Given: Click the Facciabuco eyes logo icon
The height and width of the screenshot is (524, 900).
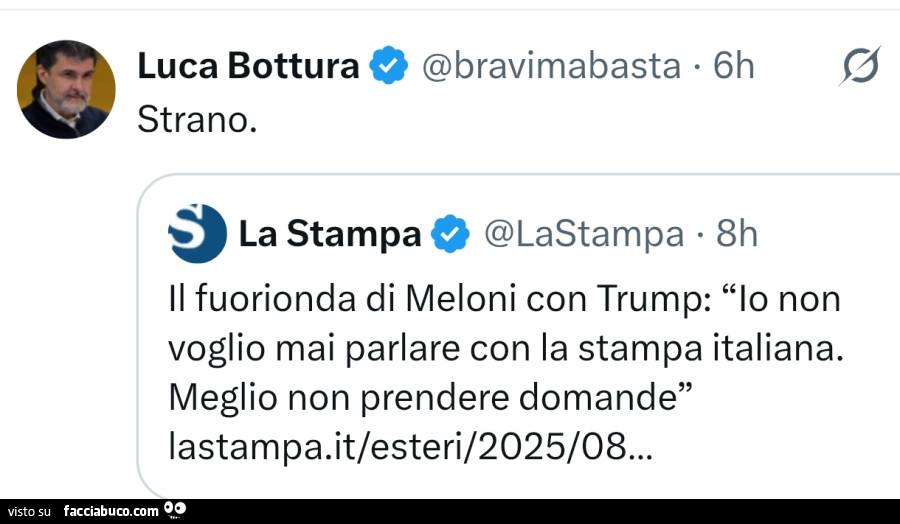Looking at the screenshot, I should (175, 510).
